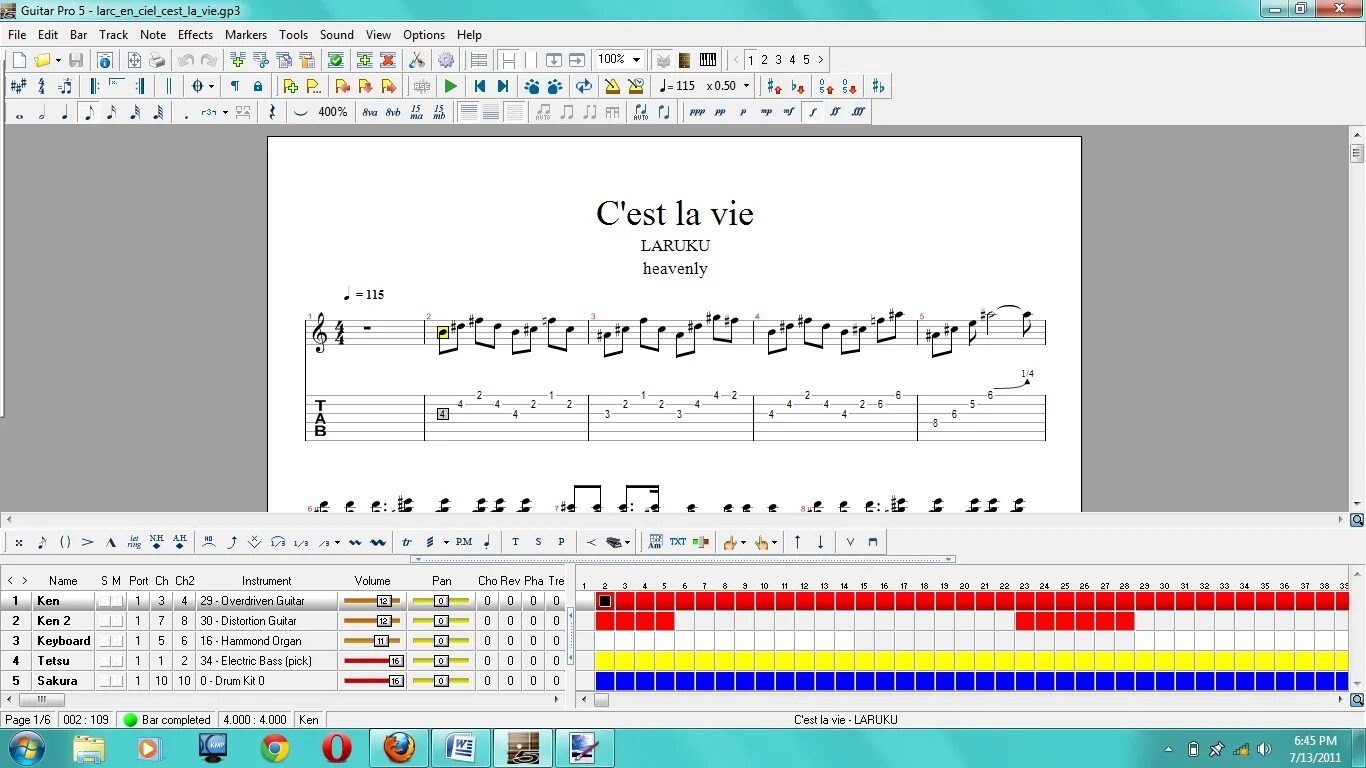Select the eighth note duration
The height and width of the screenshot is (768, 1366).
coord(88,113)
